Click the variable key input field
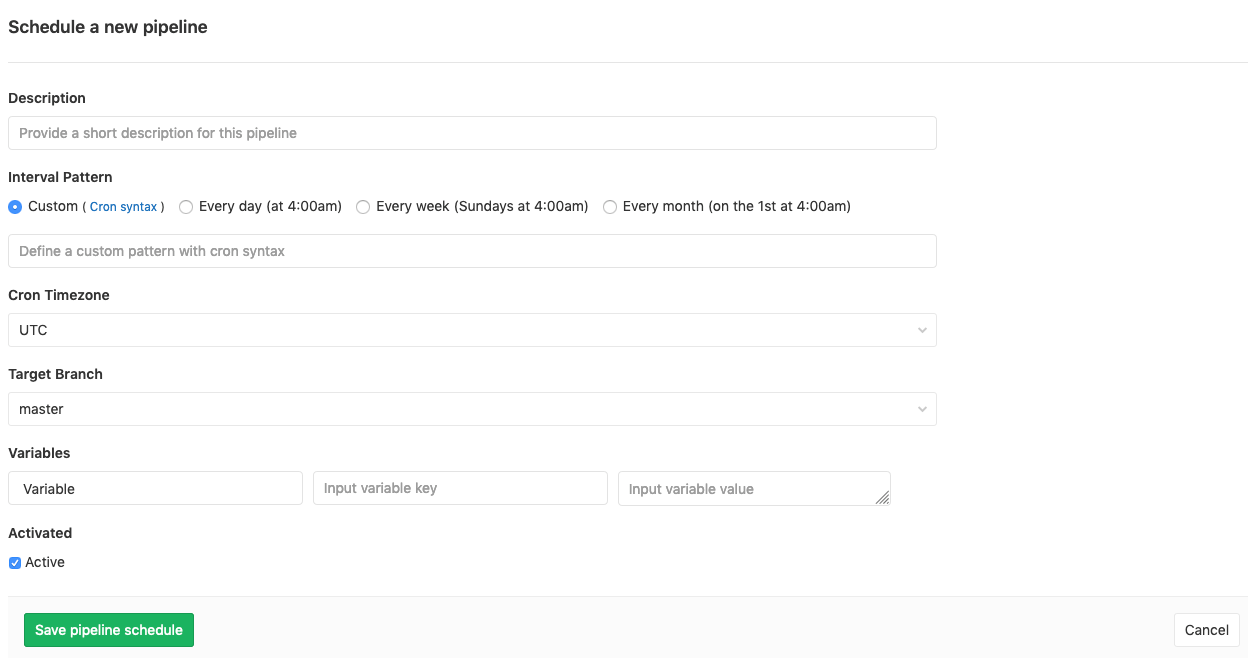 [460, 488]
